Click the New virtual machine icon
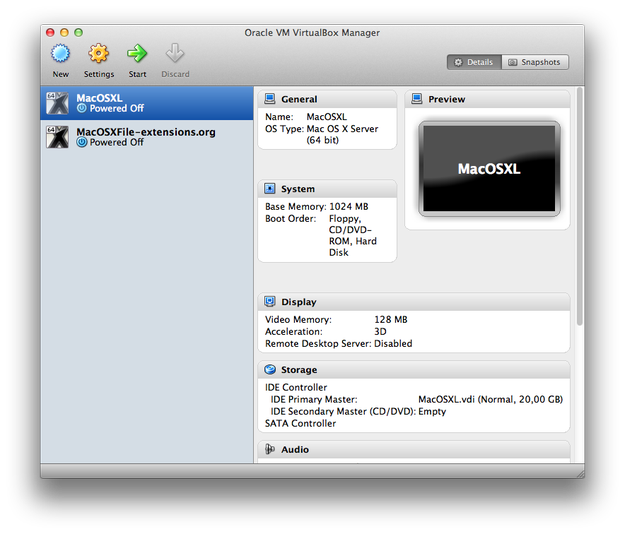 coord(61,54)
